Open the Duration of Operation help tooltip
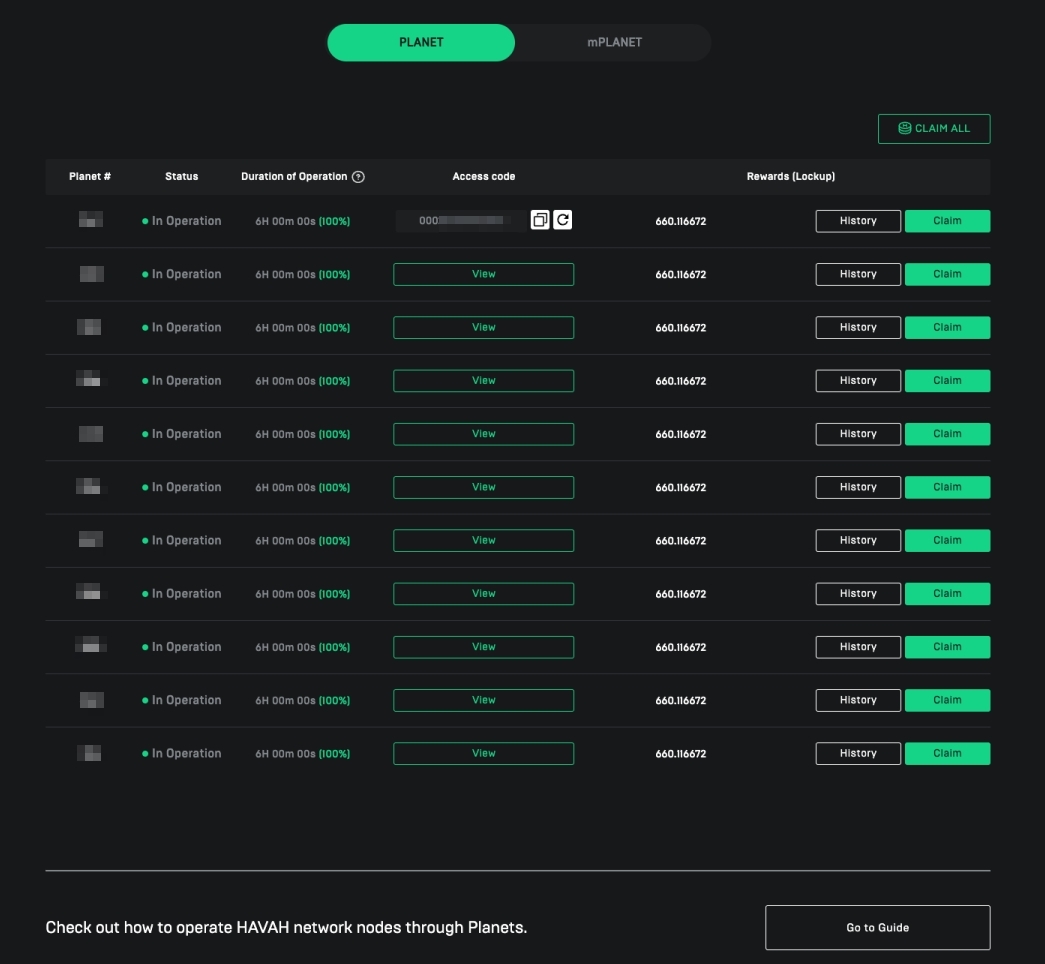Viewport: 1045px width, 964px height. click(x=359, y=177)
